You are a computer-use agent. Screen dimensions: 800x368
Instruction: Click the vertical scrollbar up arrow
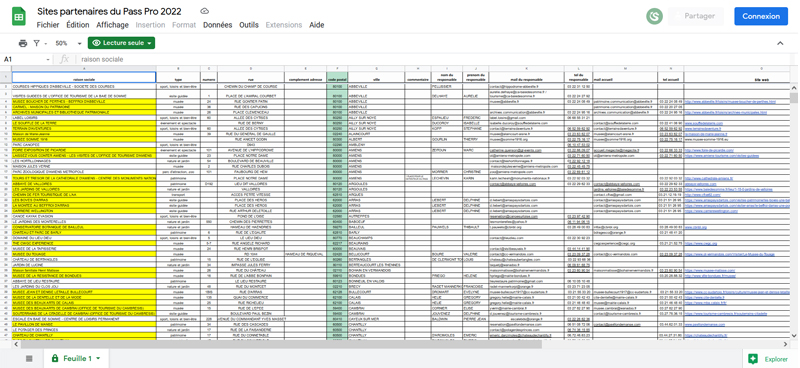[793, 88]
